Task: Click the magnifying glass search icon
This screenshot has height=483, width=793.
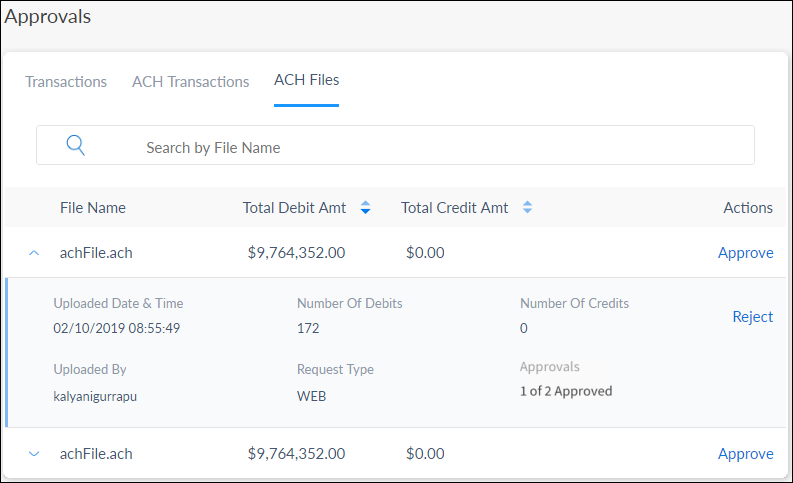Action: [76, 145]
